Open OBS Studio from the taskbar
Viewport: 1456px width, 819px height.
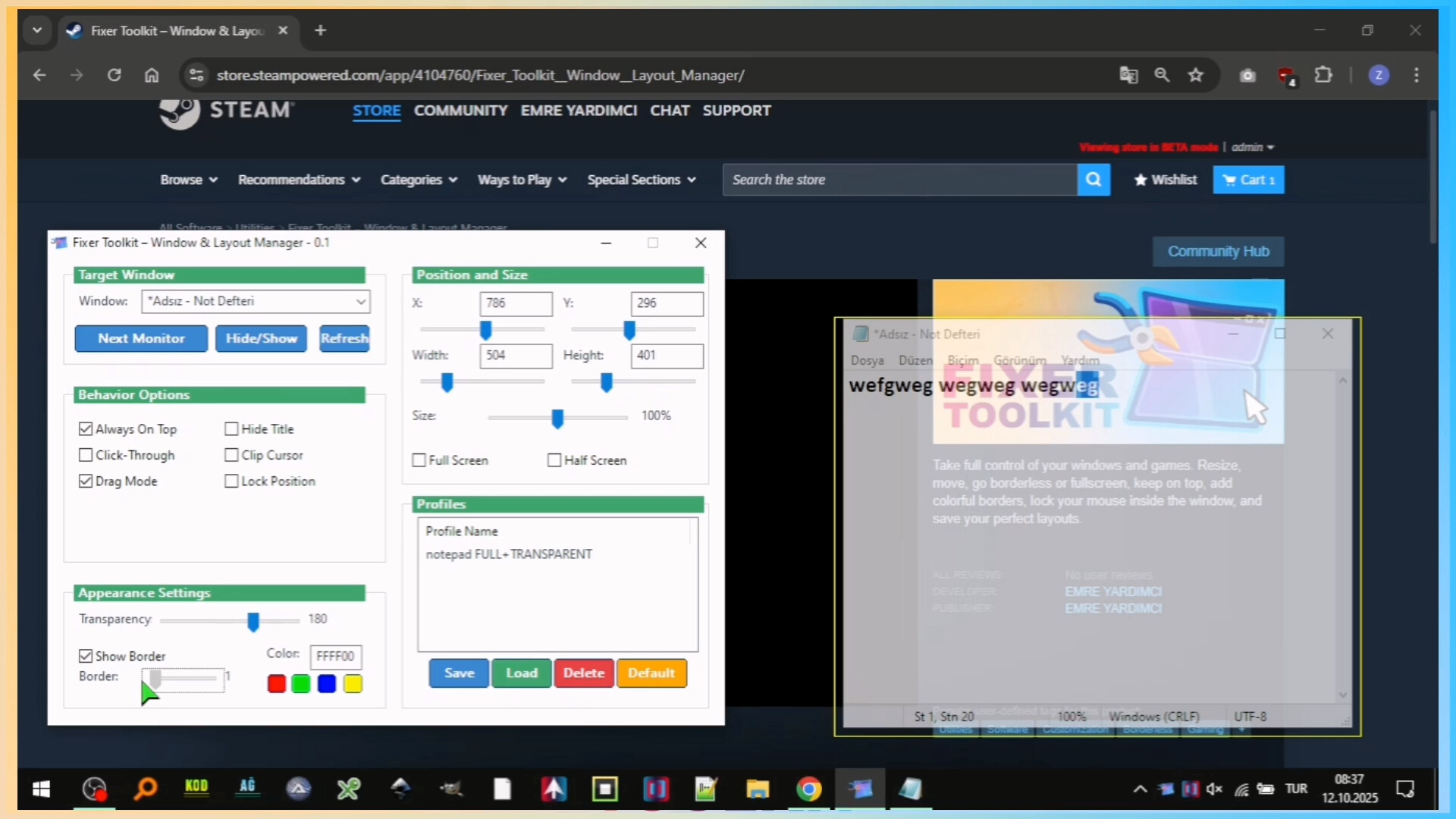(x=94, y=789)
